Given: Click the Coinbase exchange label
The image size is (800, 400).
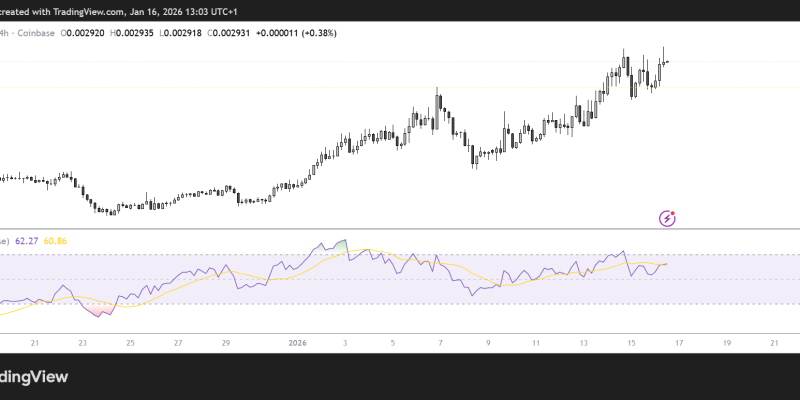Looking at the screenshot, I should [36, 33].
